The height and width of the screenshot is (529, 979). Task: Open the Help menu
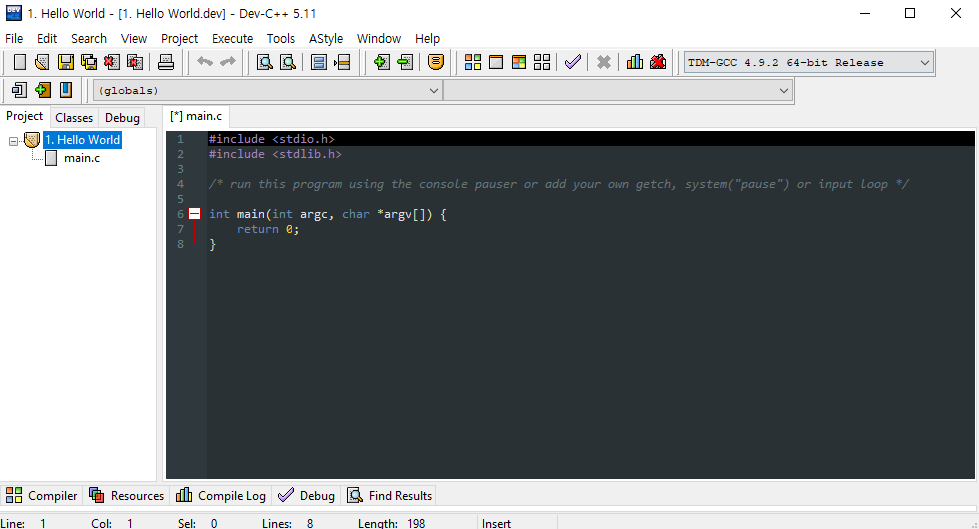pos(427,39)
